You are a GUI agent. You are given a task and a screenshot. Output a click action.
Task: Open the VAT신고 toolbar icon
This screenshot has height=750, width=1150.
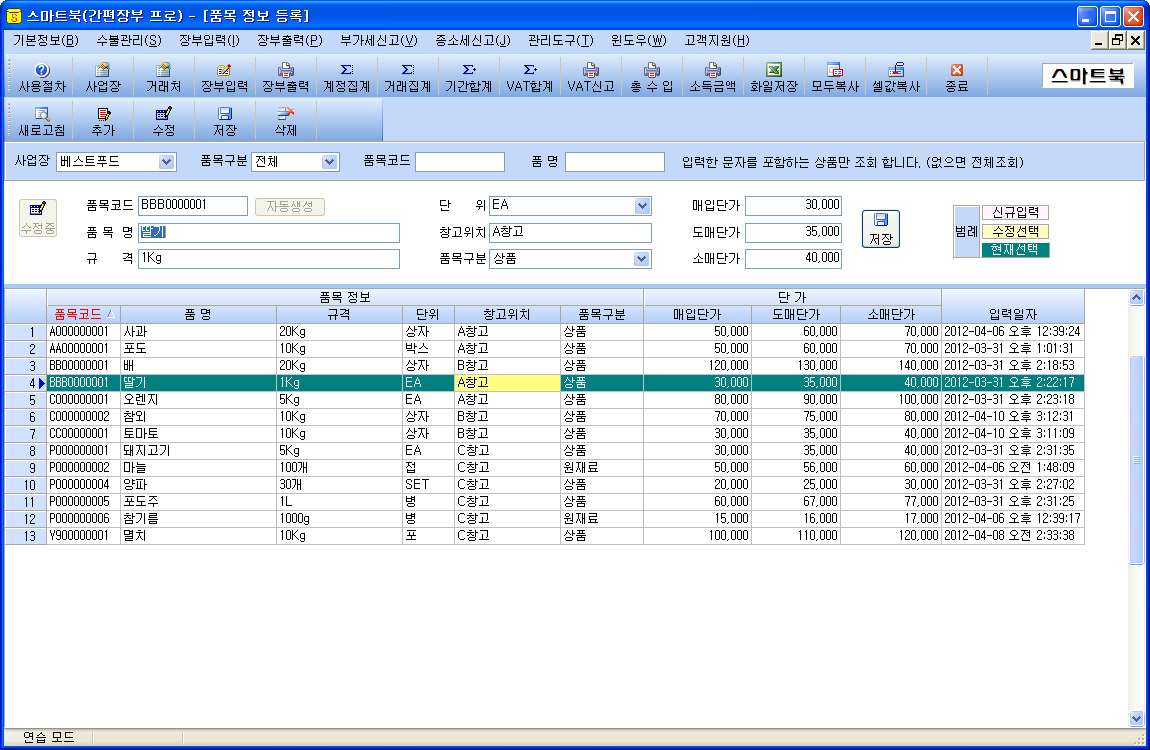[x=590, y=77]
